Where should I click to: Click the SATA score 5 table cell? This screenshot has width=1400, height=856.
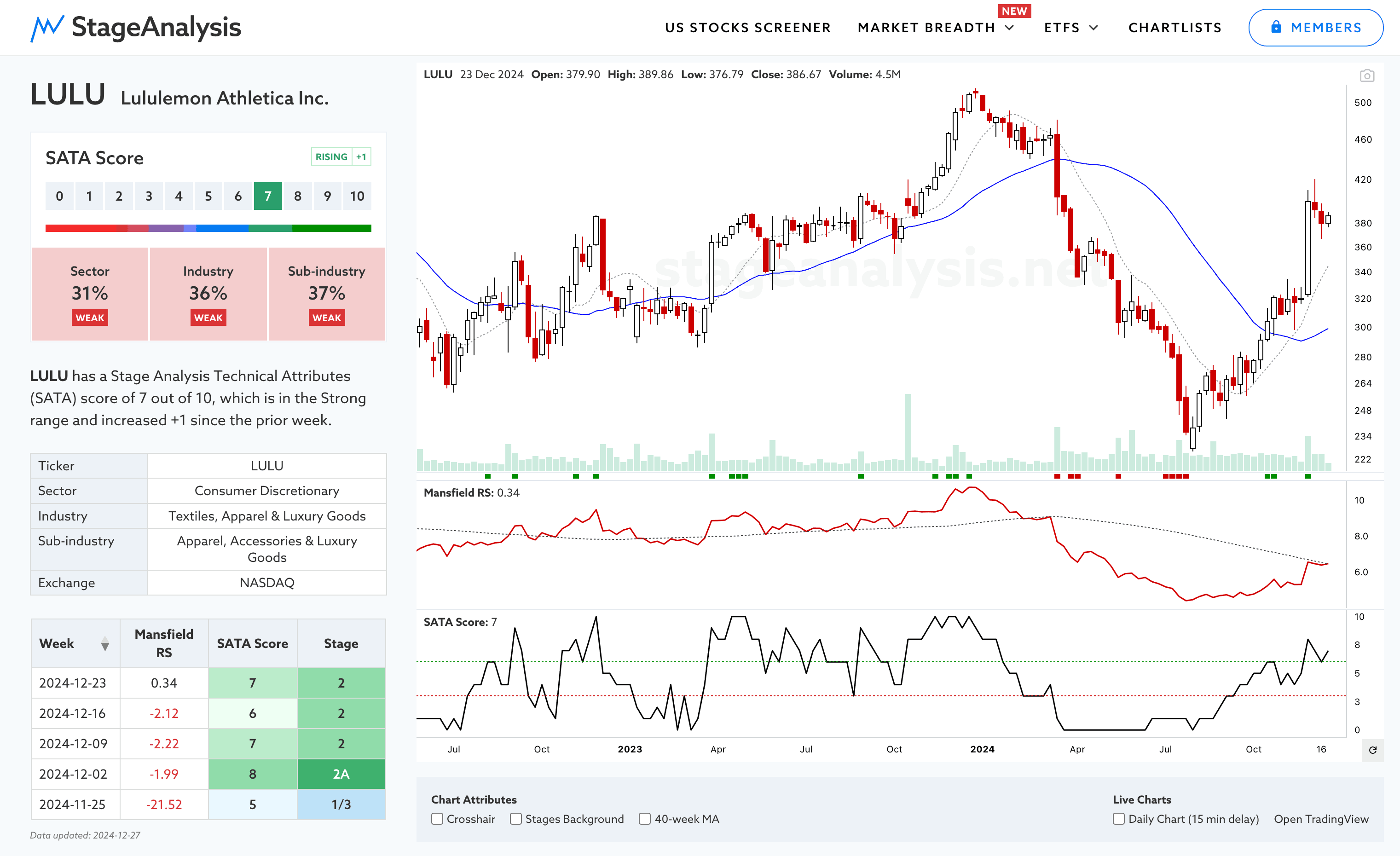(252, 804)
